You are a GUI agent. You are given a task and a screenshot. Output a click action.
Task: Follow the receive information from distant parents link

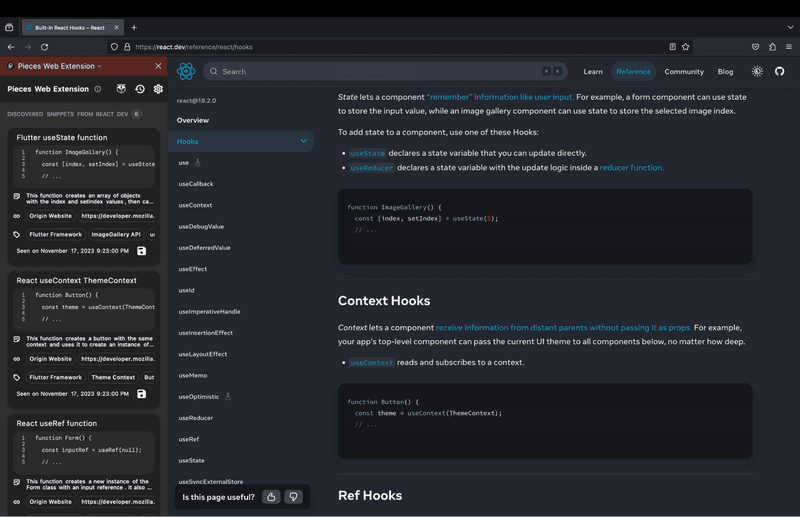point(564,328)
